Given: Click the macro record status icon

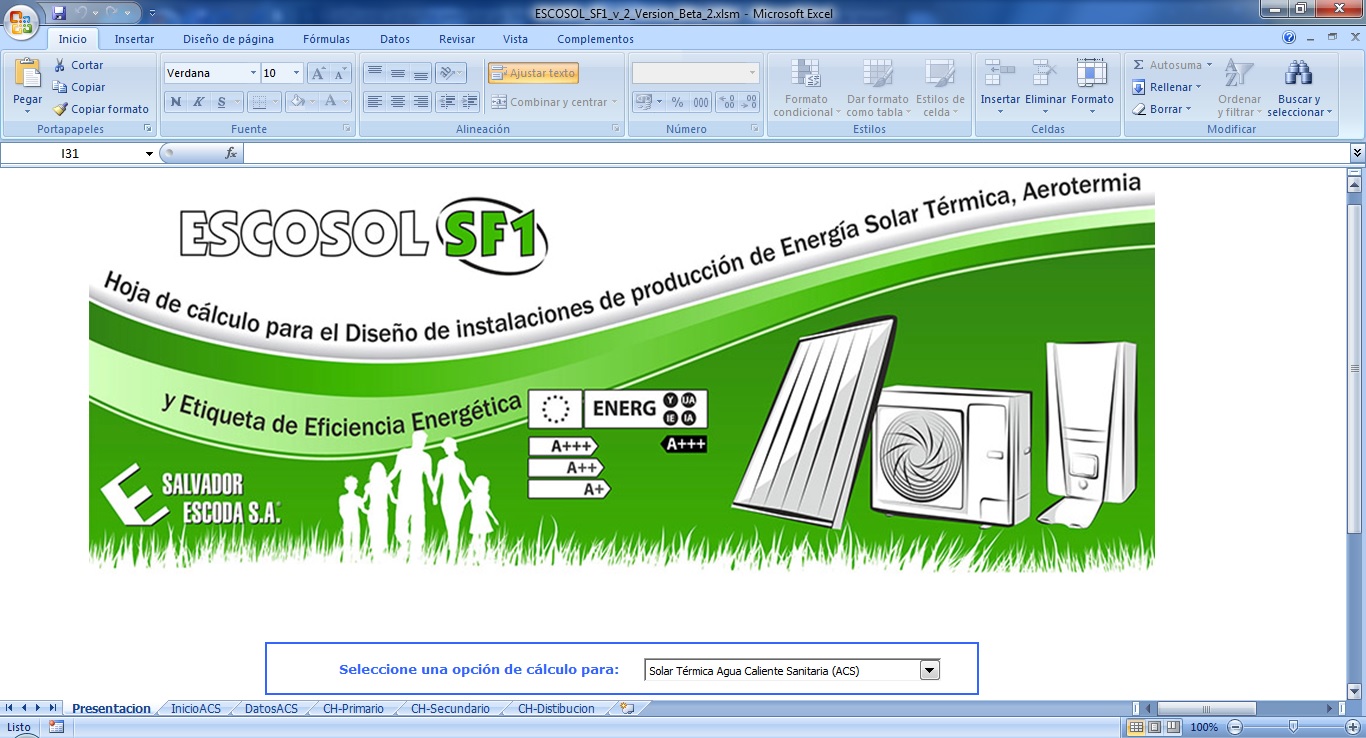Looking at the screenshot, I should click(56, 727).
